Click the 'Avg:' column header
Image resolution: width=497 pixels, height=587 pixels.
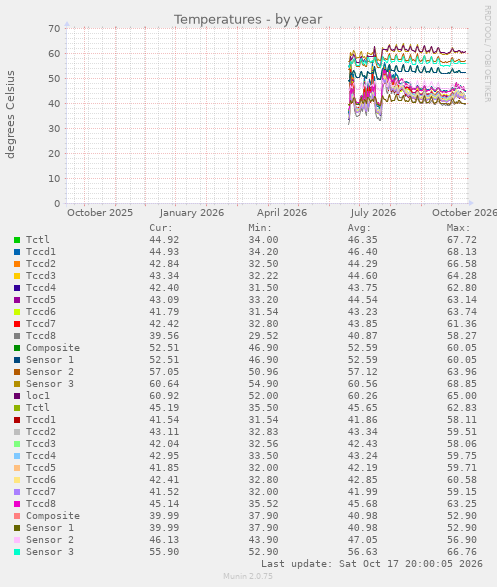coord(359,228)
